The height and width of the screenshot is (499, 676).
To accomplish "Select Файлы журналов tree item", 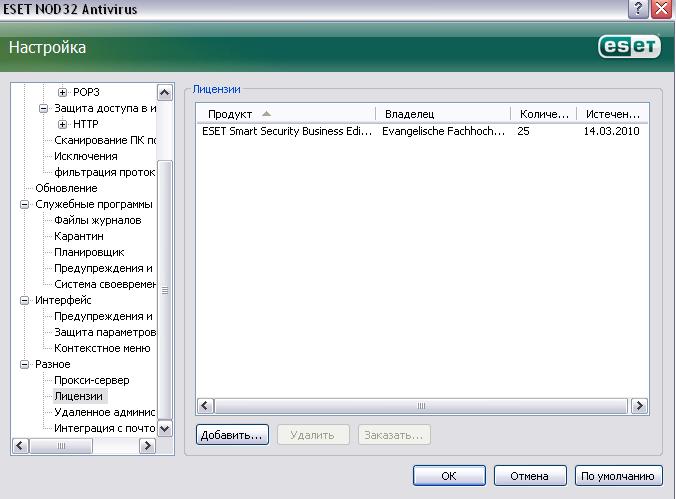I will coord(97,220).
